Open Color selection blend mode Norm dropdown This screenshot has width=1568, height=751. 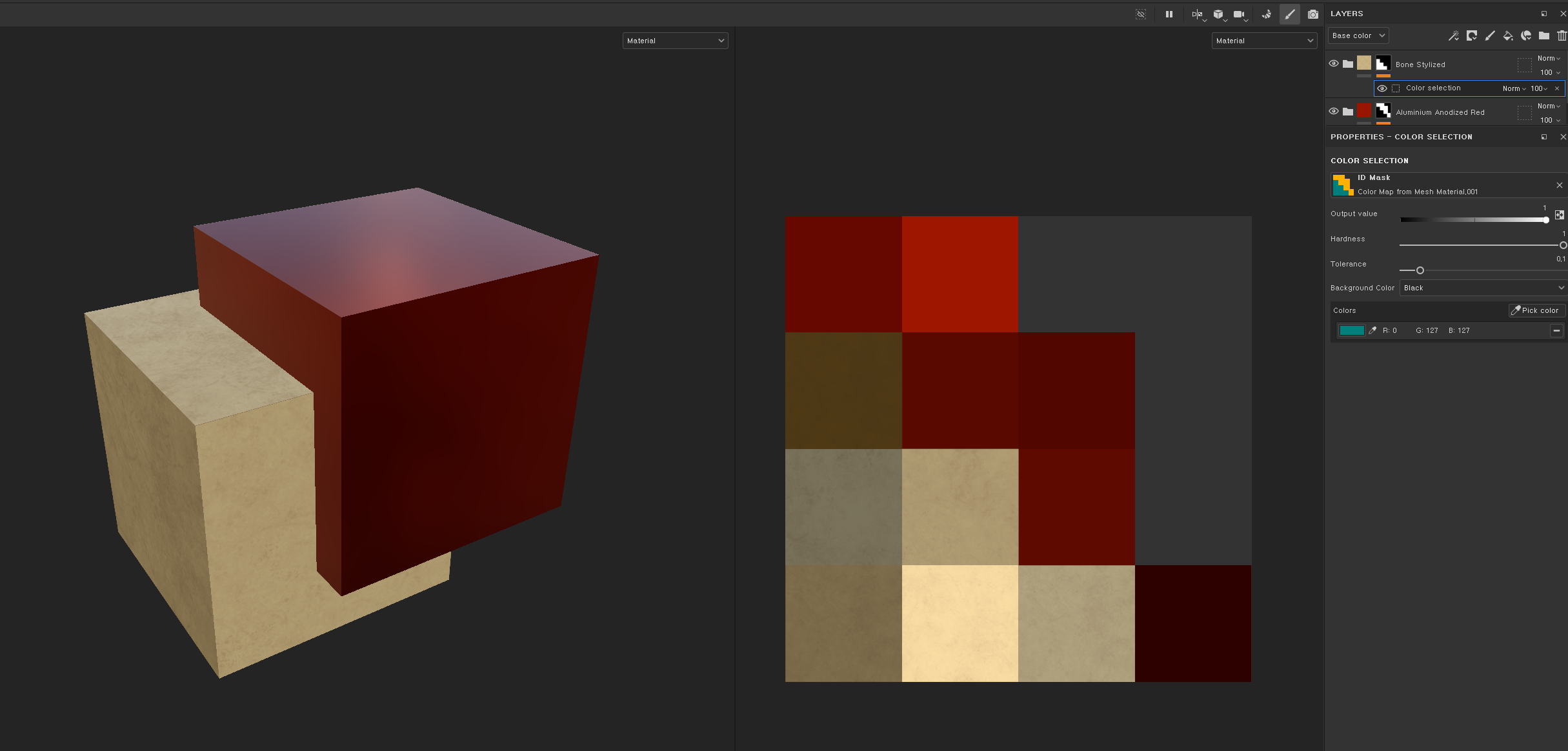click(x=1514, y=88)
